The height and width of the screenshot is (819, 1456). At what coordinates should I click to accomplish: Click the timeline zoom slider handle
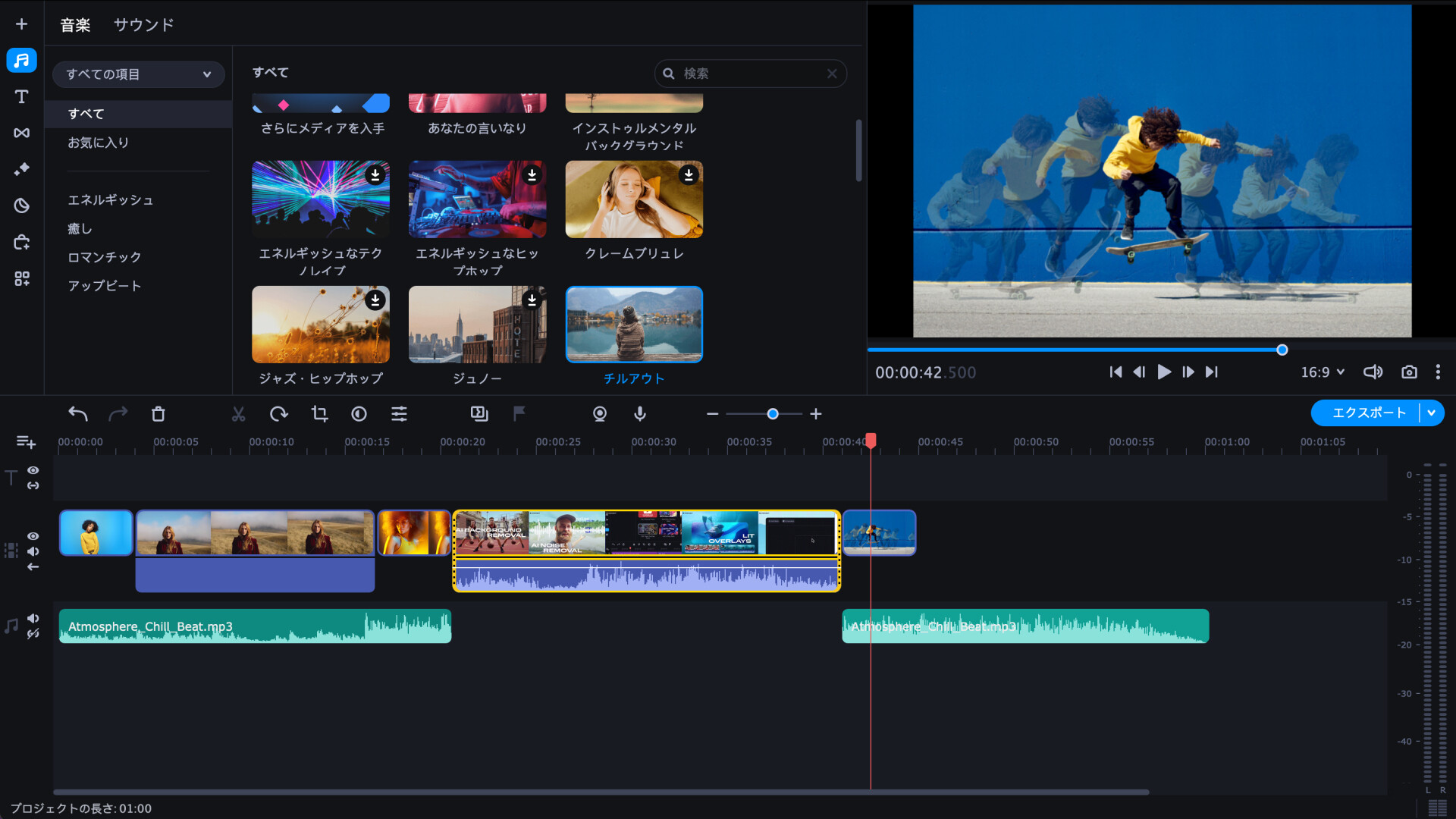[x=773, y=414]
